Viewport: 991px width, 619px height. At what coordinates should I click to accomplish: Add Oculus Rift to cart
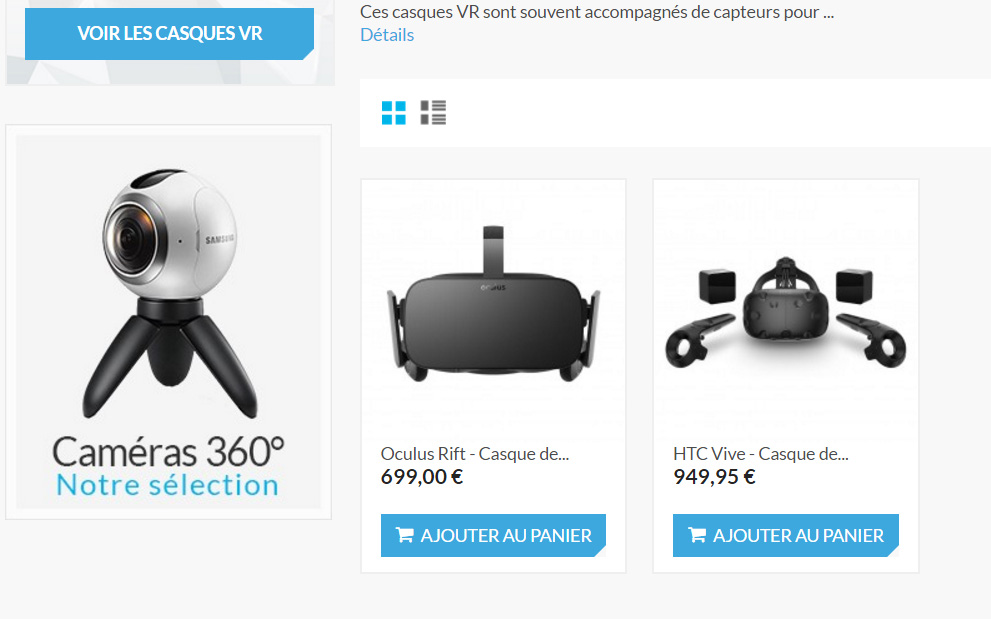[493, 536]
